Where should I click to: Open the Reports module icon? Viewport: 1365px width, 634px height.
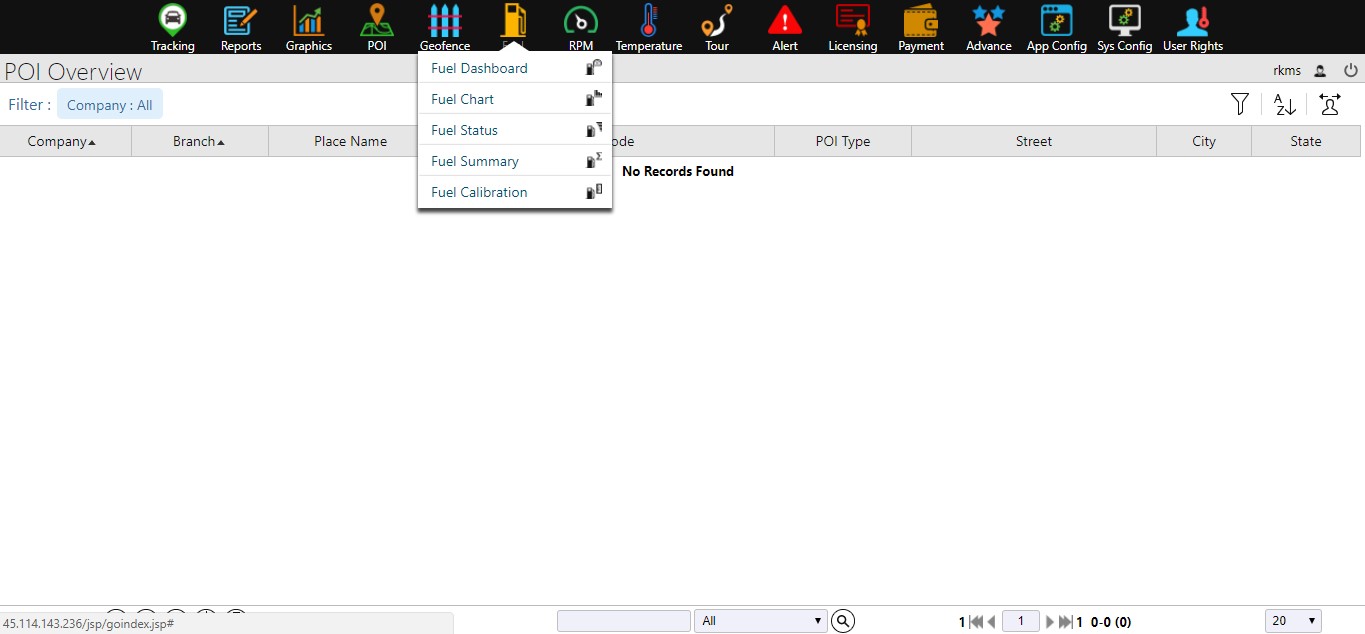click(240, 20)
